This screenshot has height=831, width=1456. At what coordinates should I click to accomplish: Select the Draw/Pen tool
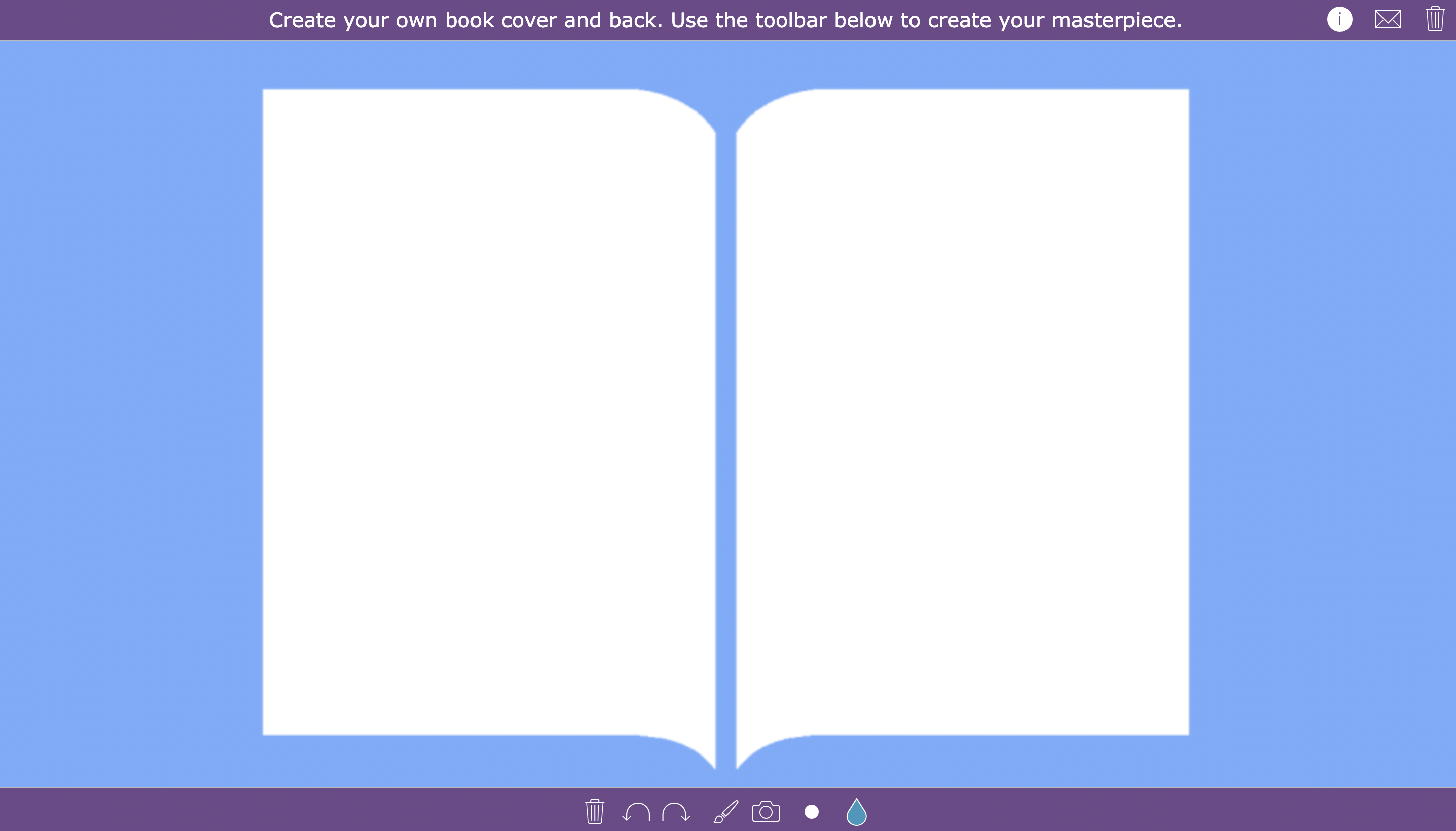tap(724, 812)
